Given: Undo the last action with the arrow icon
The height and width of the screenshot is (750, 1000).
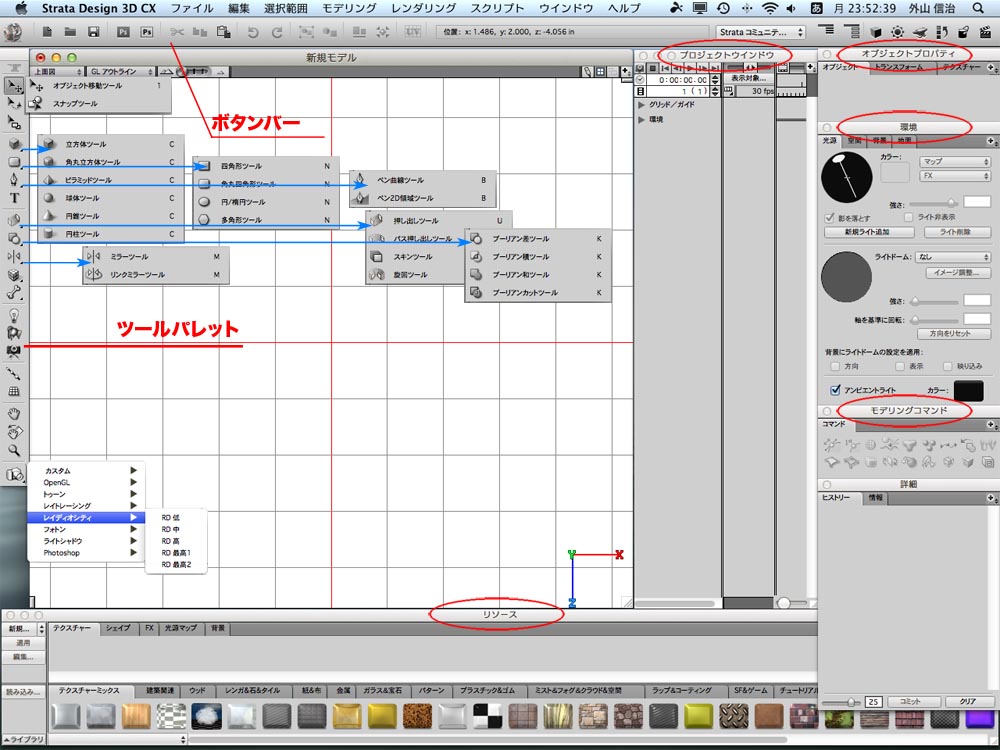Looking at the screenshot, I should pyautogui.click(x=253, y=32).
